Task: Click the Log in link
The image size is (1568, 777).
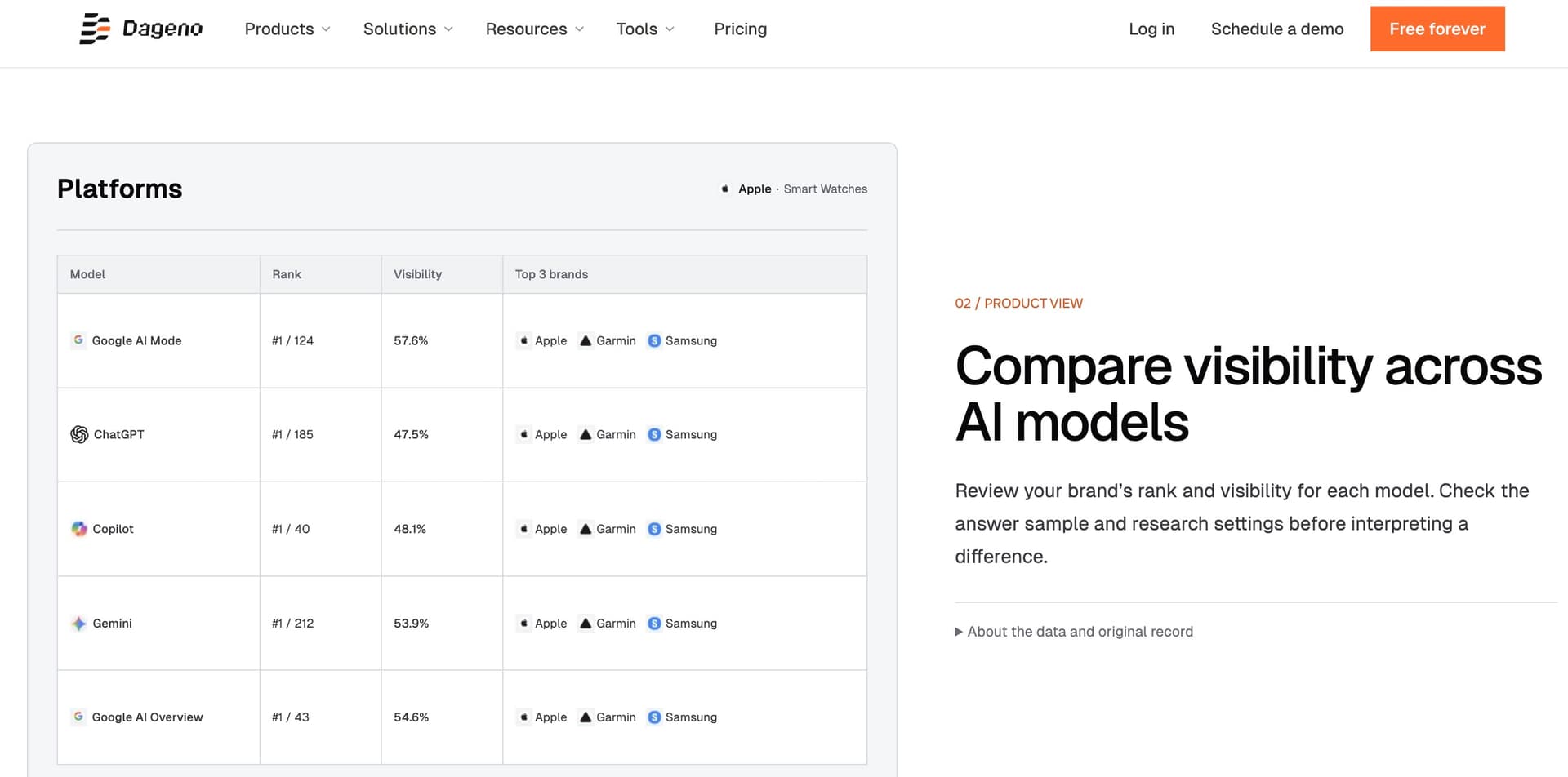Action: [1151, 29]
